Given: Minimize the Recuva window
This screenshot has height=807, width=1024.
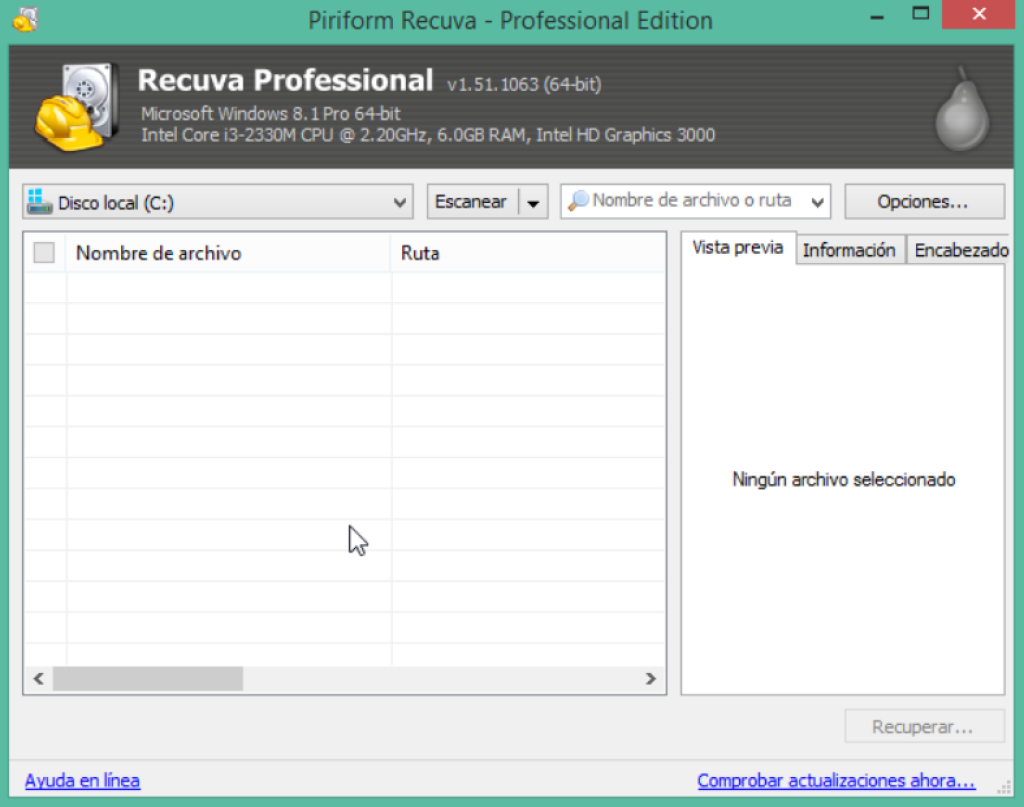Looking at the screenshot, I should click(x=877, y=16).
